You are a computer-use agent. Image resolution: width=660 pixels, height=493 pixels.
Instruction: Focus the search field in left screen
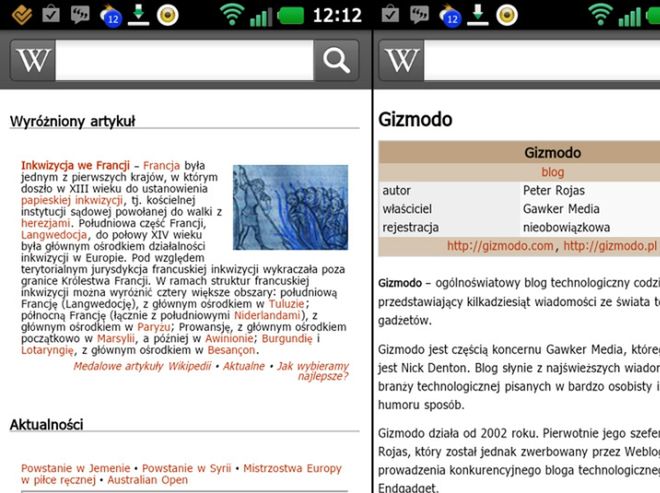[184, 60]
